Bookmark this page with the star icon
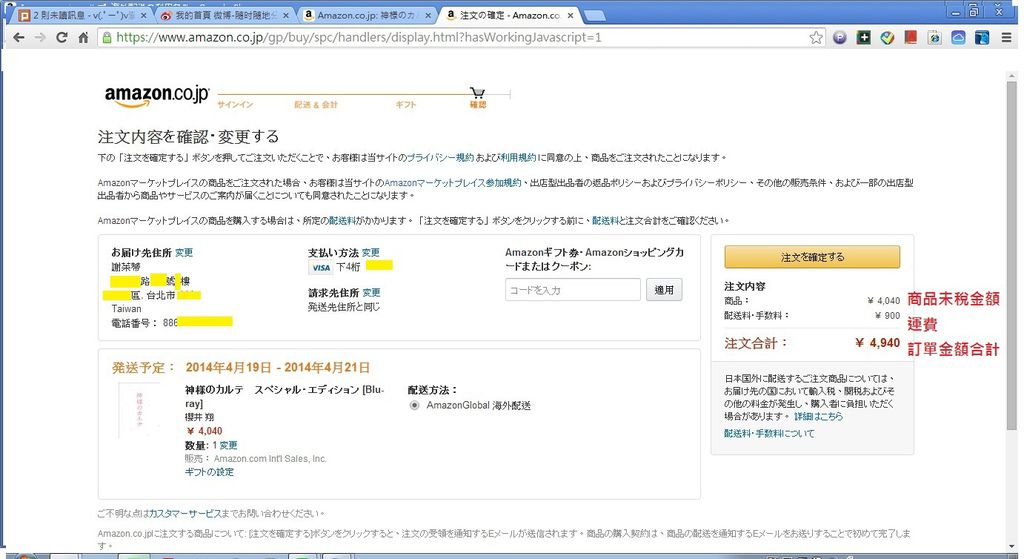This screenshot has height=559, width=1024. click(x=816, y=38)
